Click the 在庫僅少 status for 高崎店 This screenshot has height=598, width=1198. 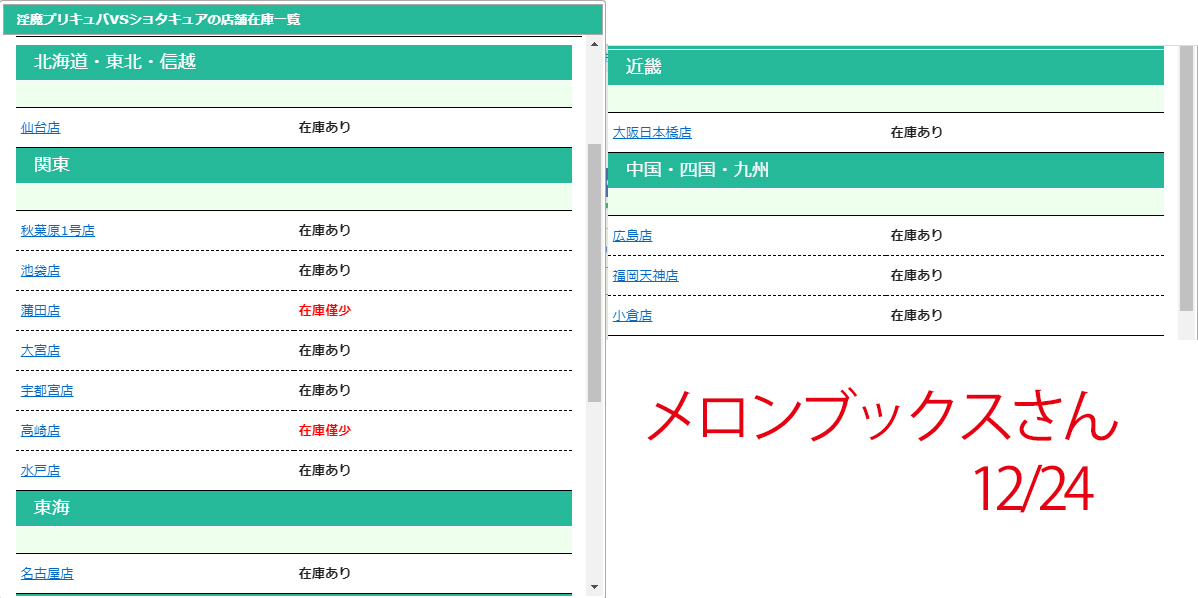click(325, 430)
